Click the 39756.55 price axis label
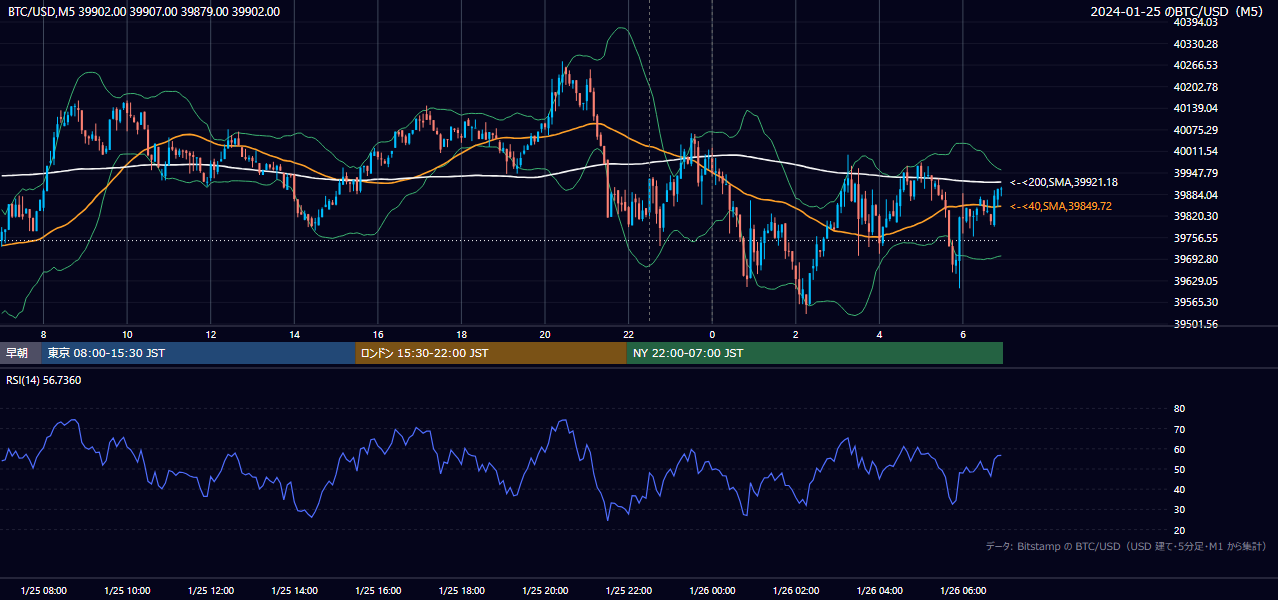This screenshot has height=600, width=1278. pyautogui.click(x=1196, y=238)
